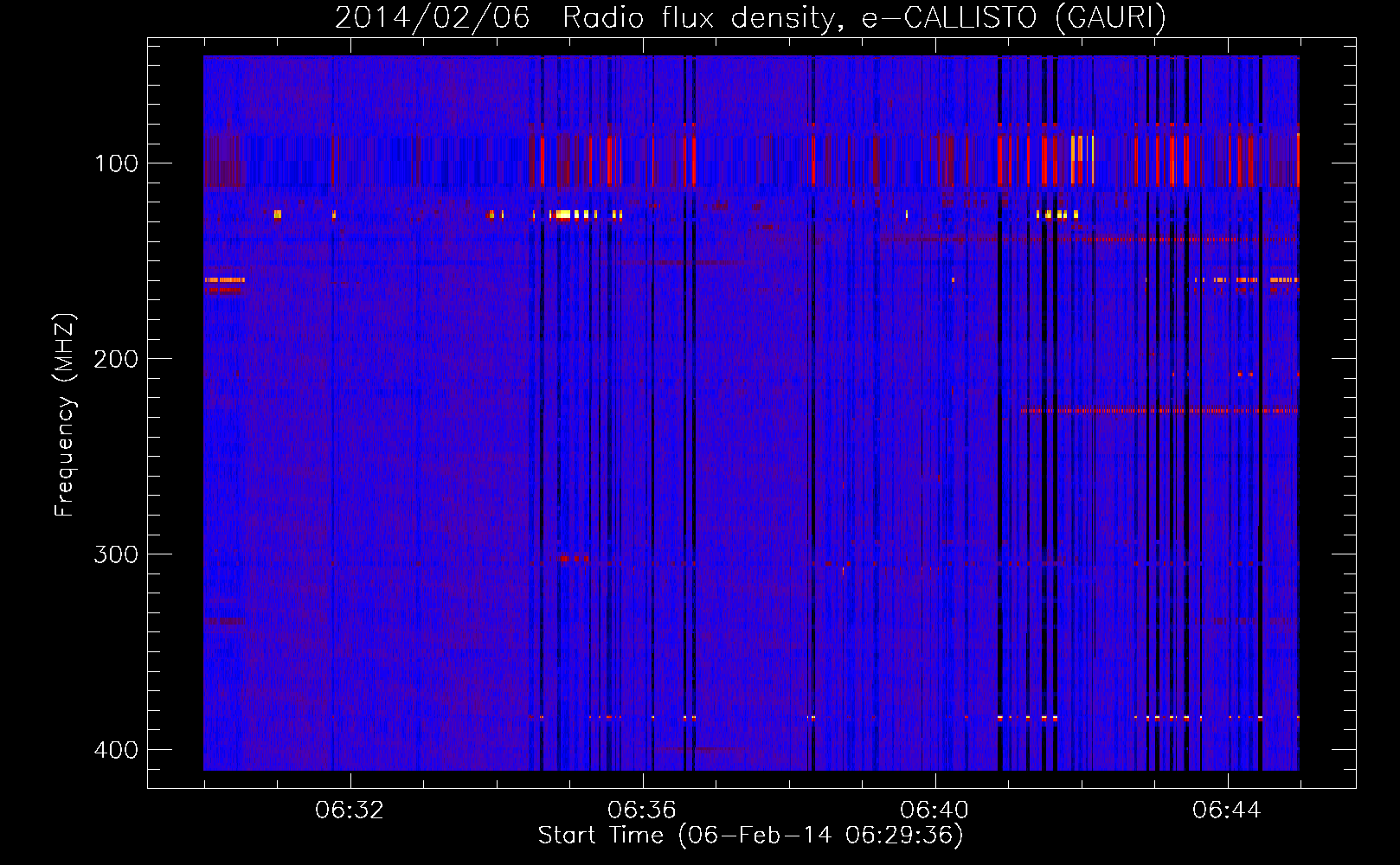Select the 200 frequency axis label

click(x=115, y=359)
